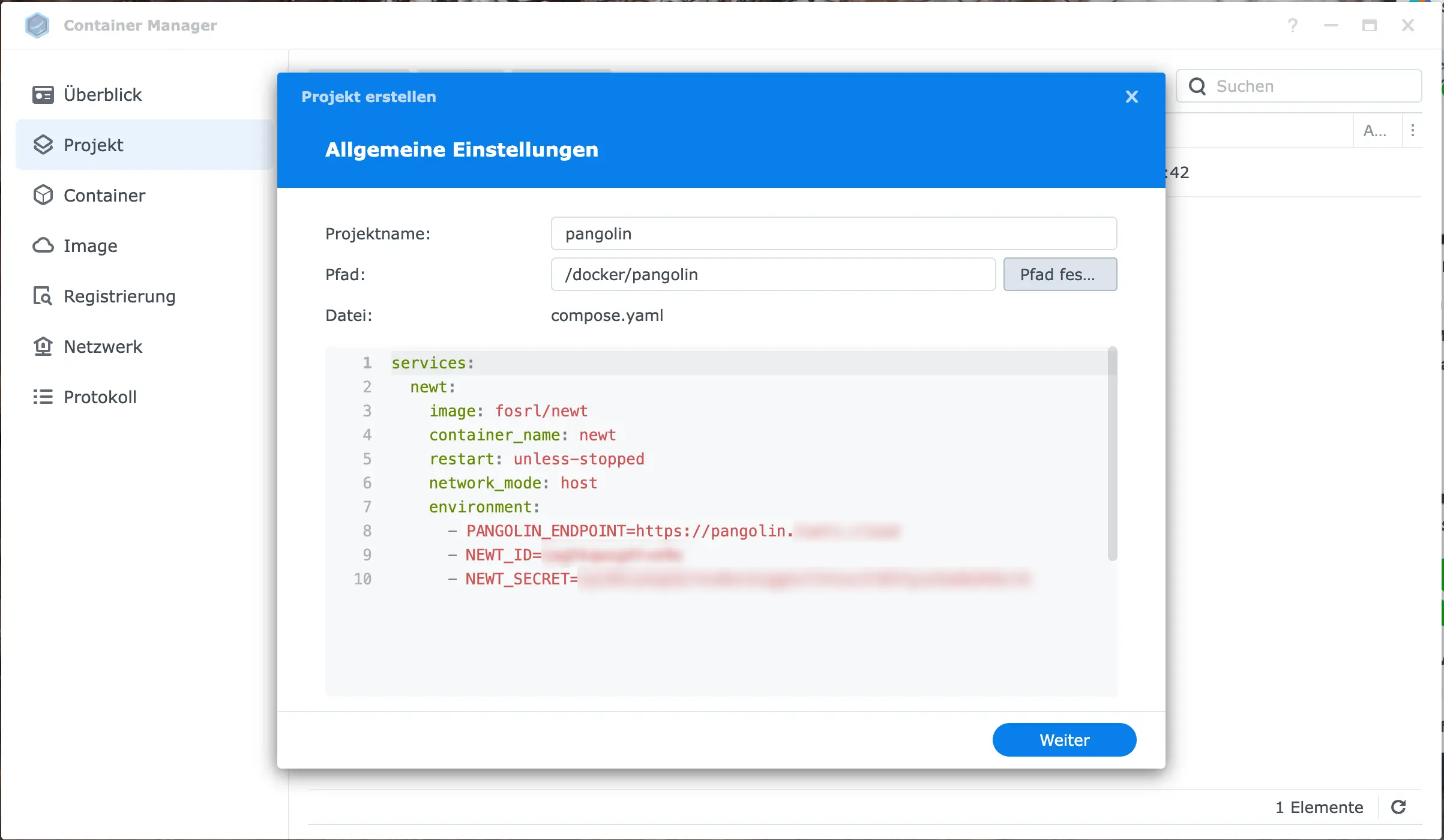Image resolution: width=1444 pixels, height=840 pixels.
Task: Open the help question mark icon
Action: 1293,25
